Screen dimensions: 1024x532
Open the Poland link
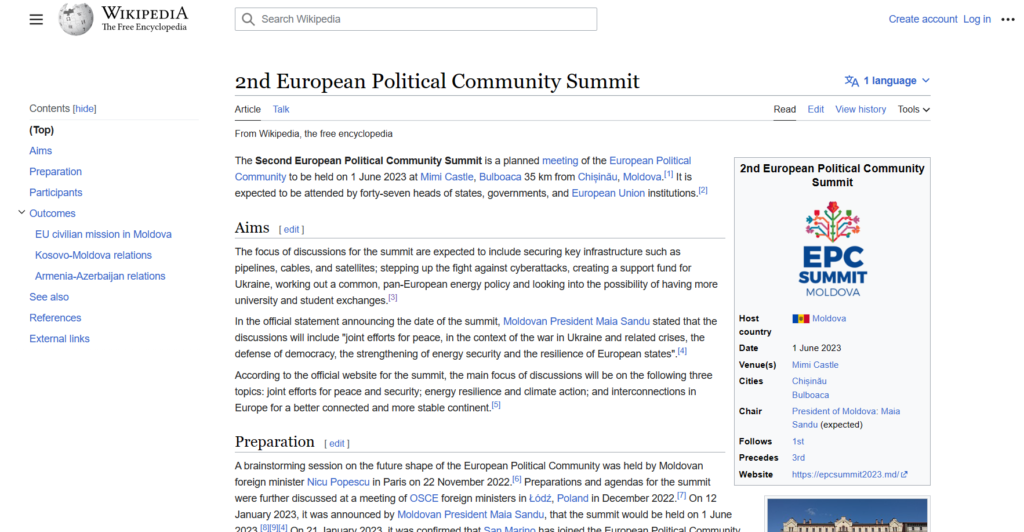click(573, 498)
